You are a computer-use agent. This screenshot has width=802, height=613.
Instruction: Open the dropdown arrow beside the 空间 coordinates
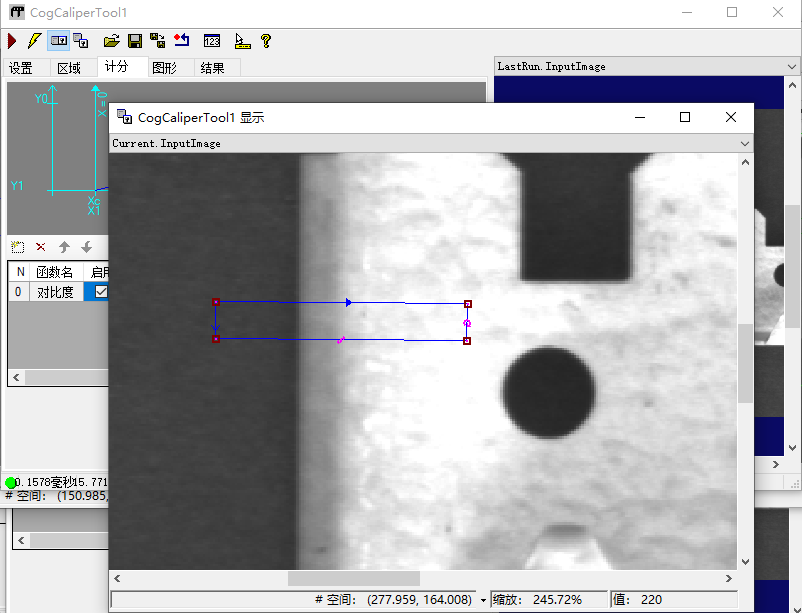pos(483,600)
